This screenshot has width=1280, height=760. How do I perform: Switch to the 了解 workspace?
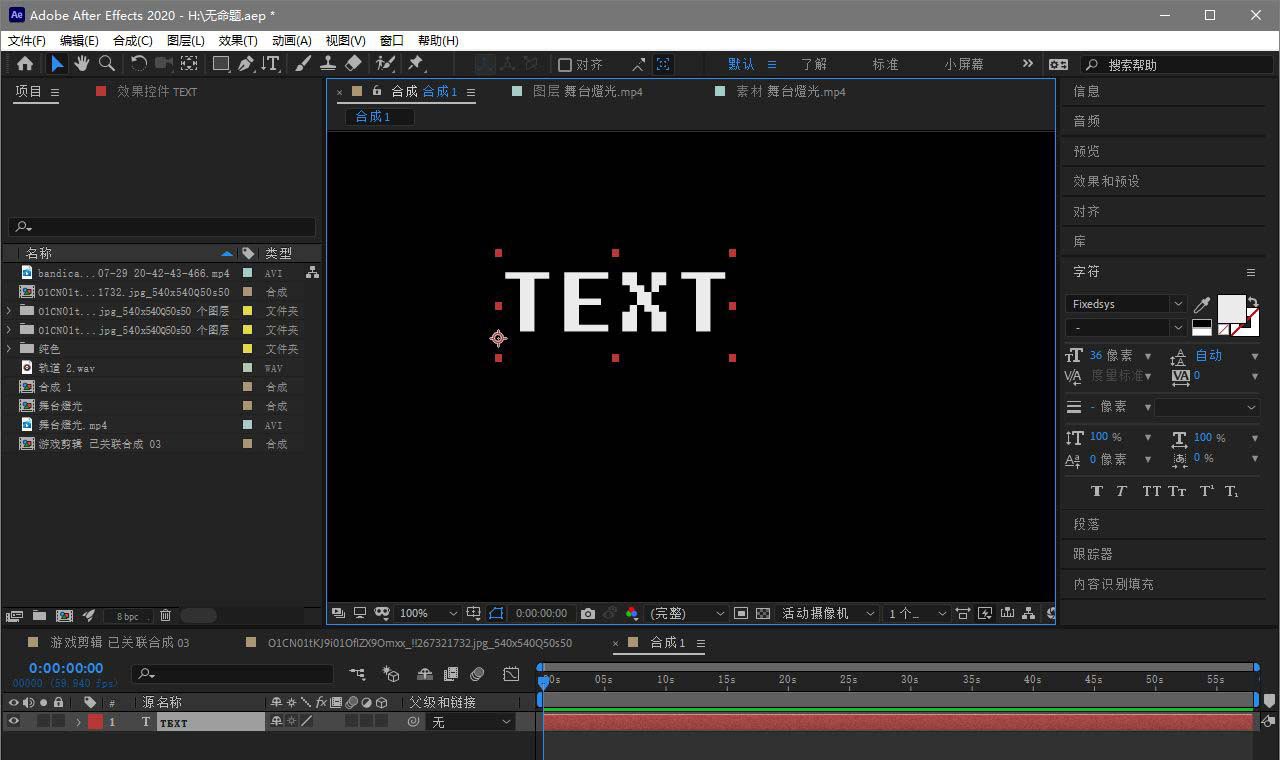[813, 64]
